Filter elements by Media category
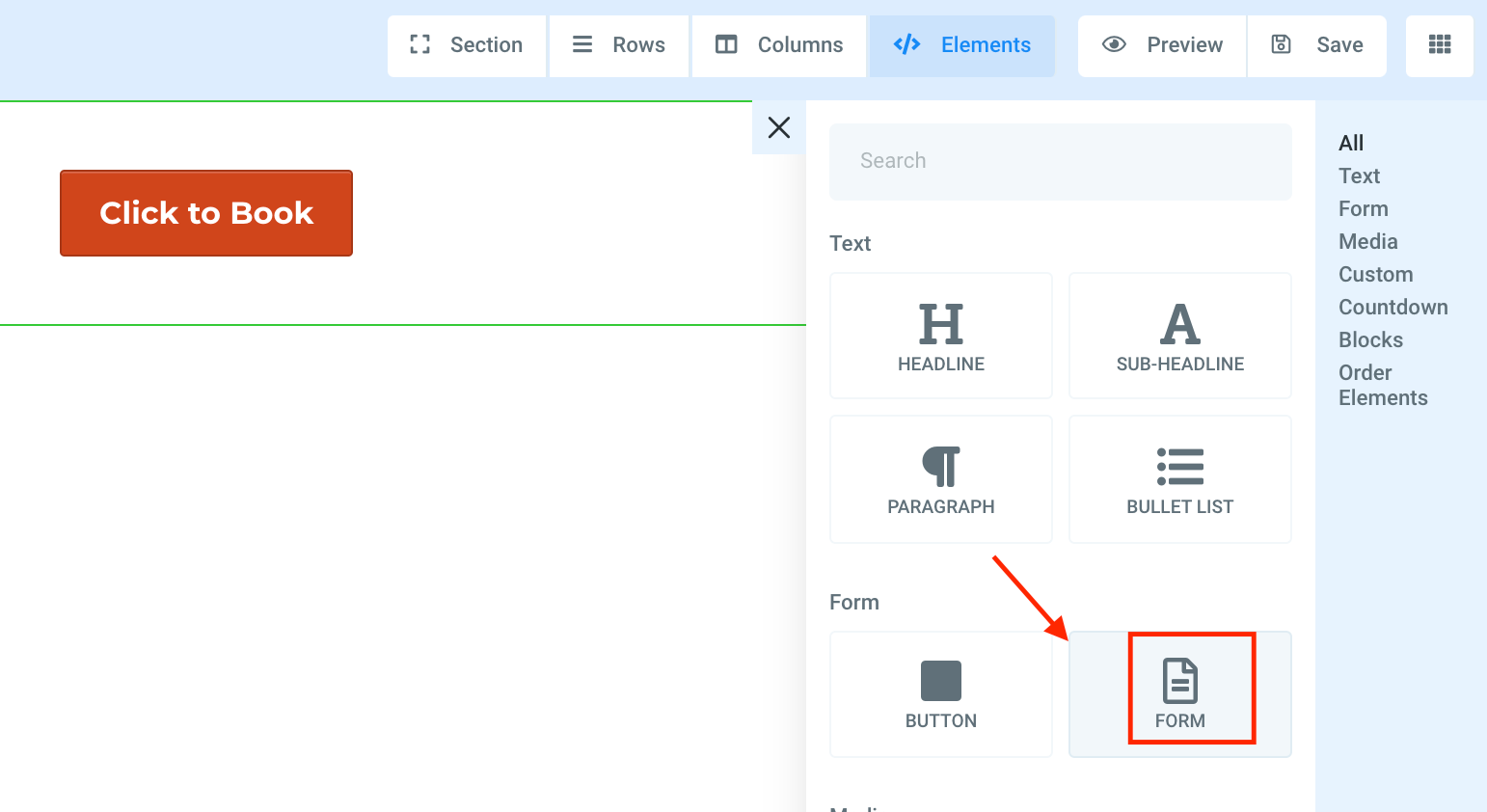 click(1367, 242)
